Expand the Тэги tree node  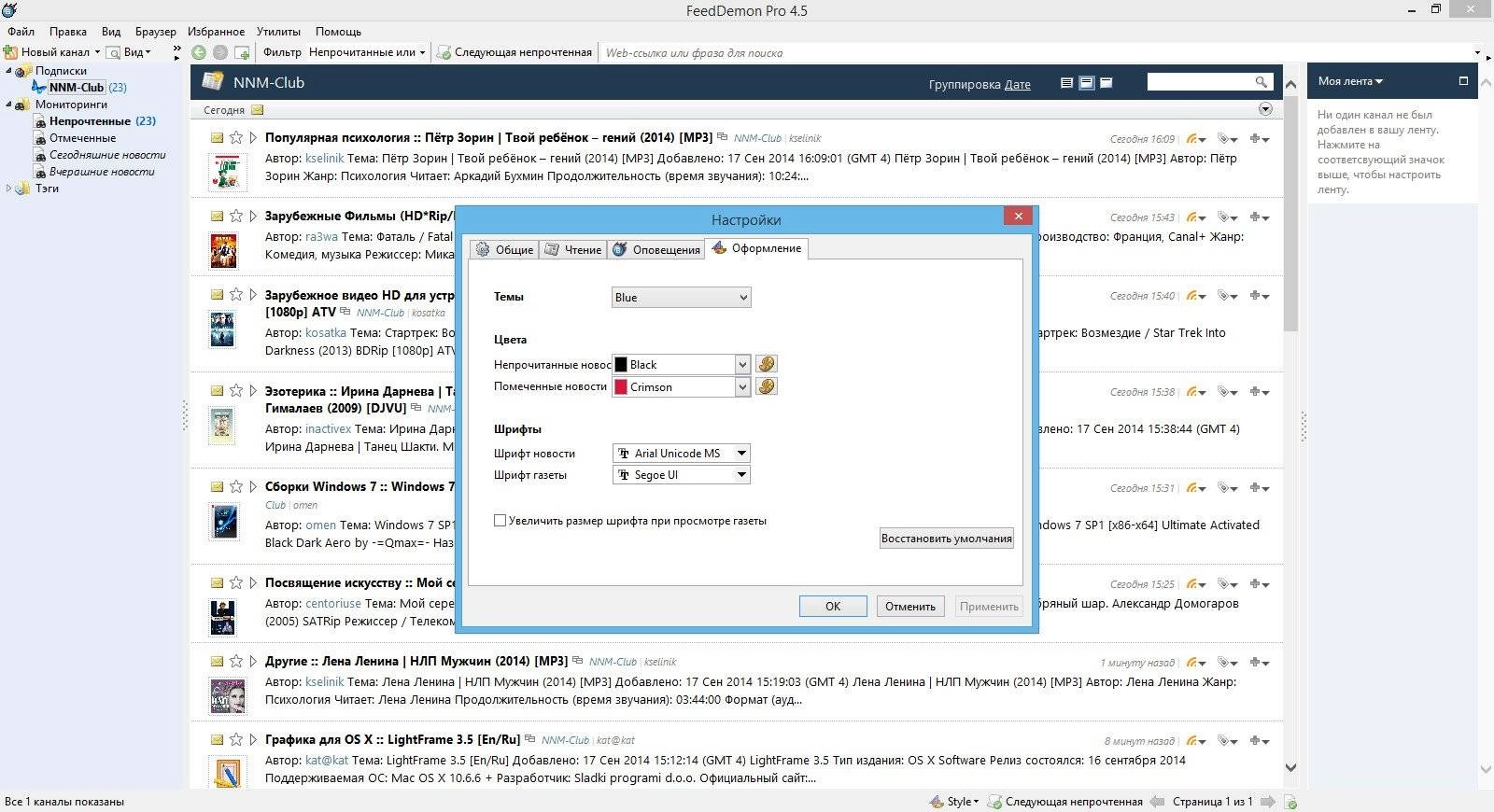(8, 189)
